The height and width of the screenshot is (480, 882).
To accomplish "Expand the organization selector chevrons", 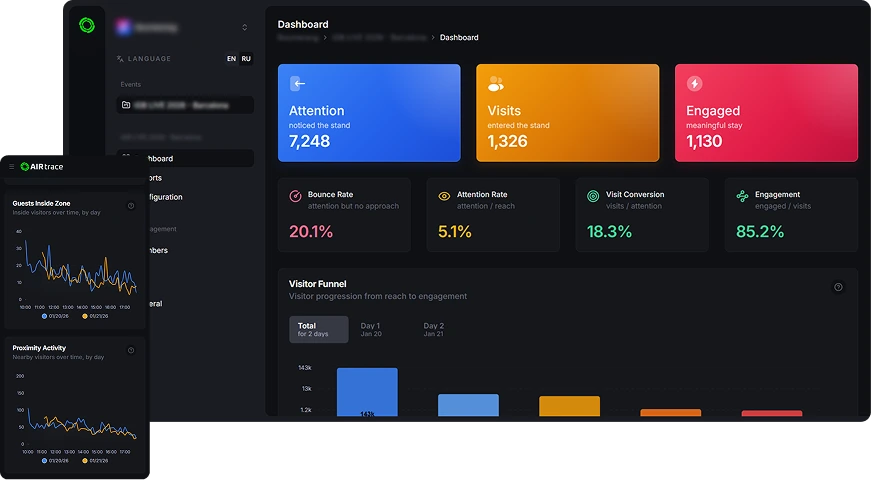I will 245,27.
